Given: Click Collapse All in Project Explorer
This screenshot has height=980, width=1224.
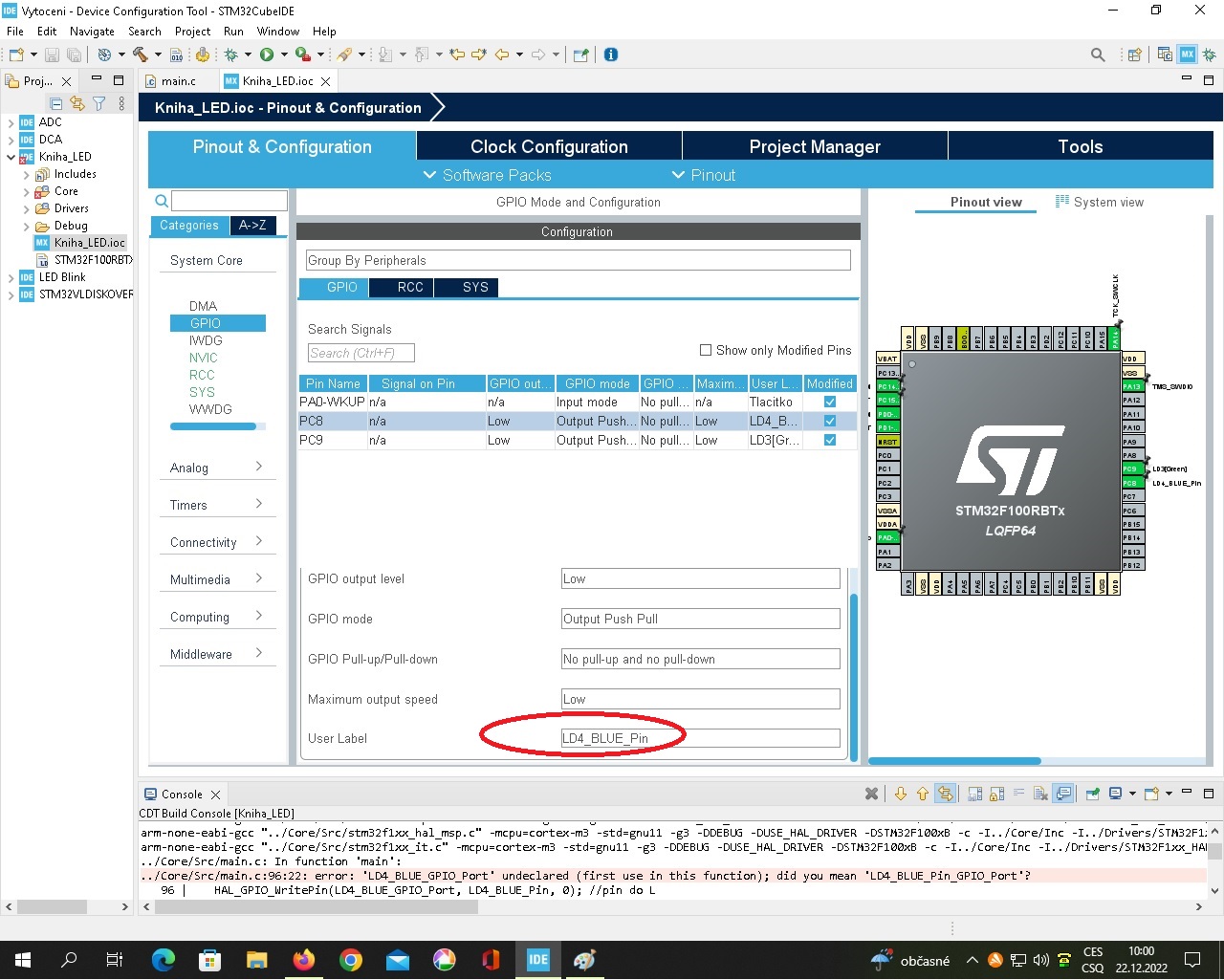Looking at the screenshot, I should click(56, 103).
